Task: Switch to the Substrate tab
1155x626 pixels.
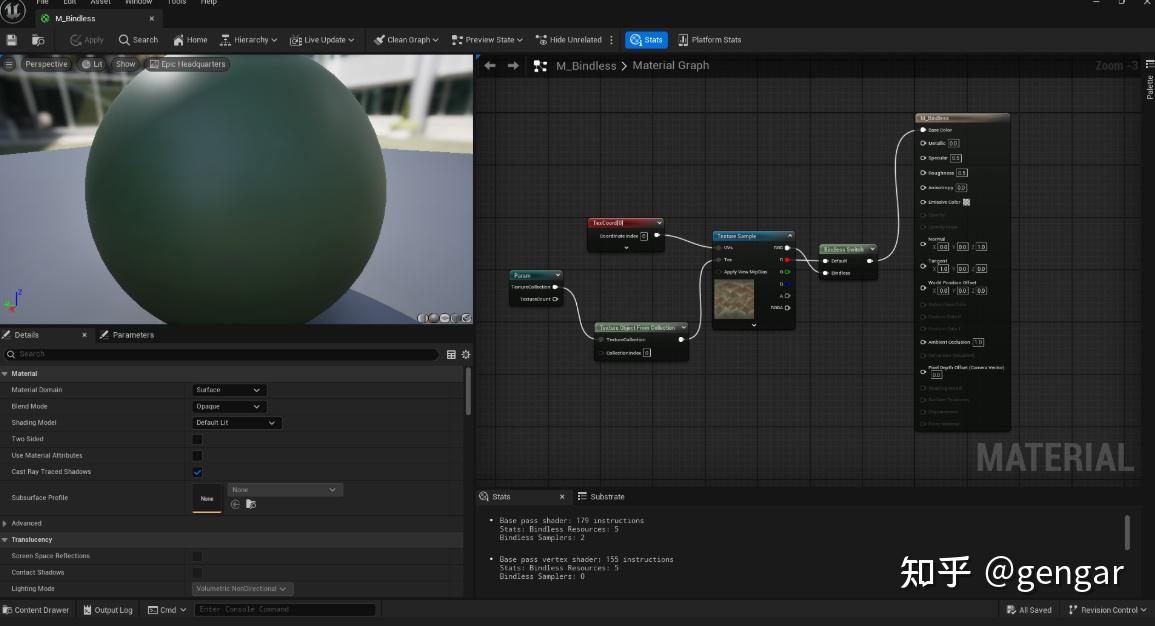Action: (601, 497)
